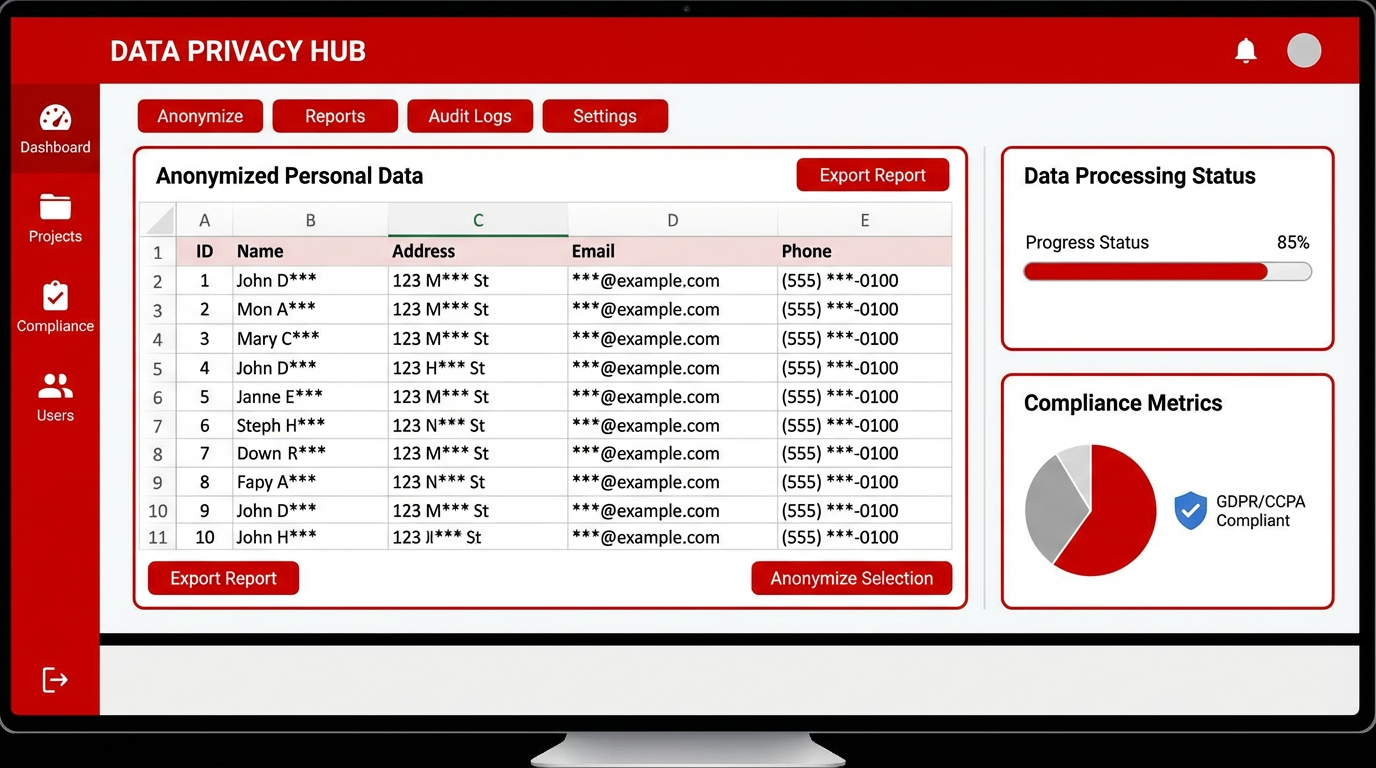This screenshot has width=1376, height=768.
Task: Switch to the Anonymize tab
Action: pos(200,116)
